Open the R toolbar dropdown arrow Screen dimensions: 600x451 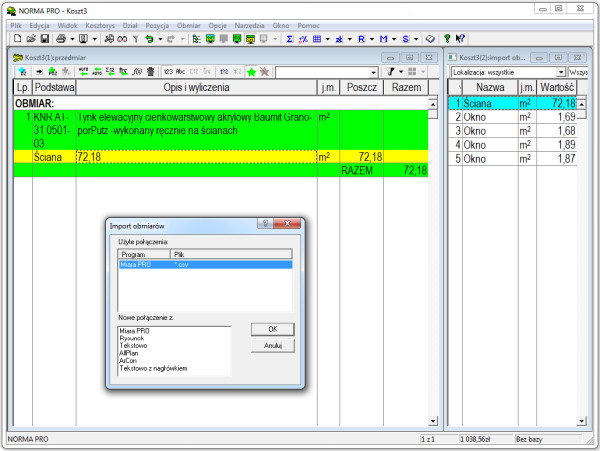pyautogui.click(x=373, y=38)
